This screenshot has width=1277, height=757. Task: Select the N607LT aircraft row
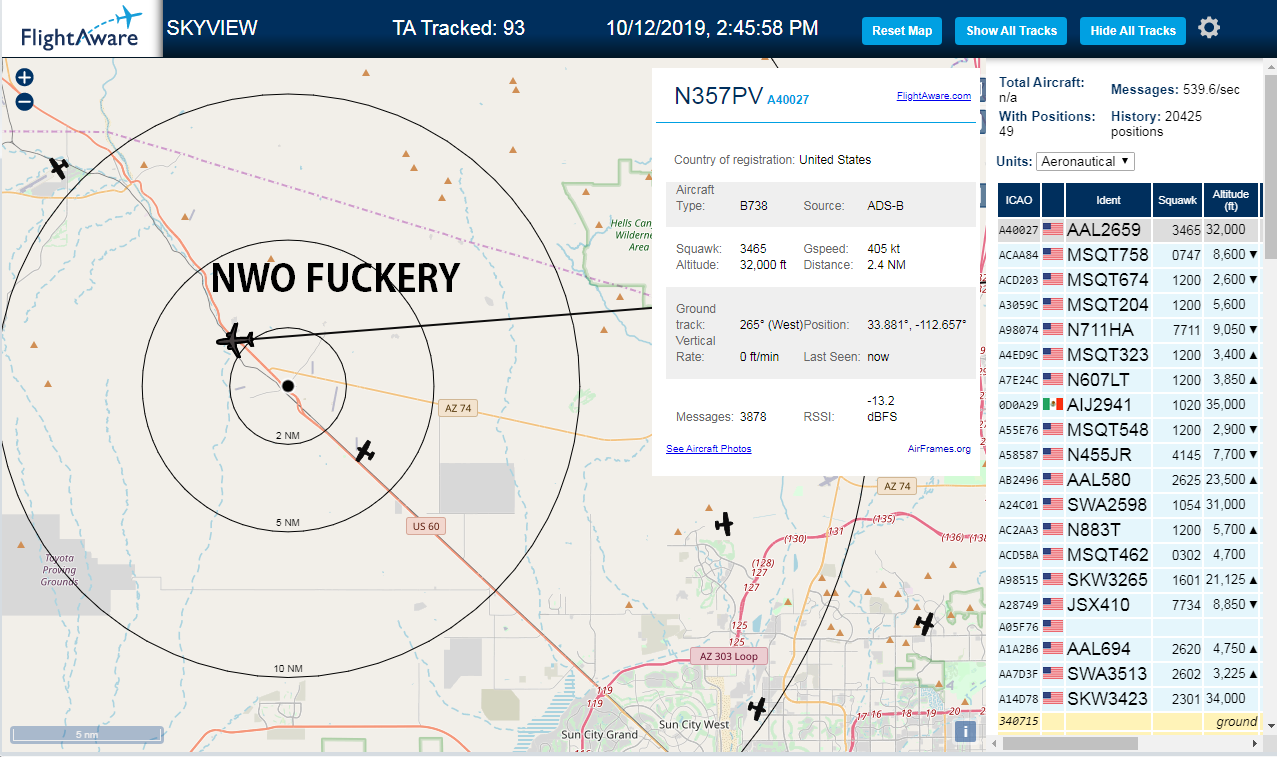[1128, 380]
